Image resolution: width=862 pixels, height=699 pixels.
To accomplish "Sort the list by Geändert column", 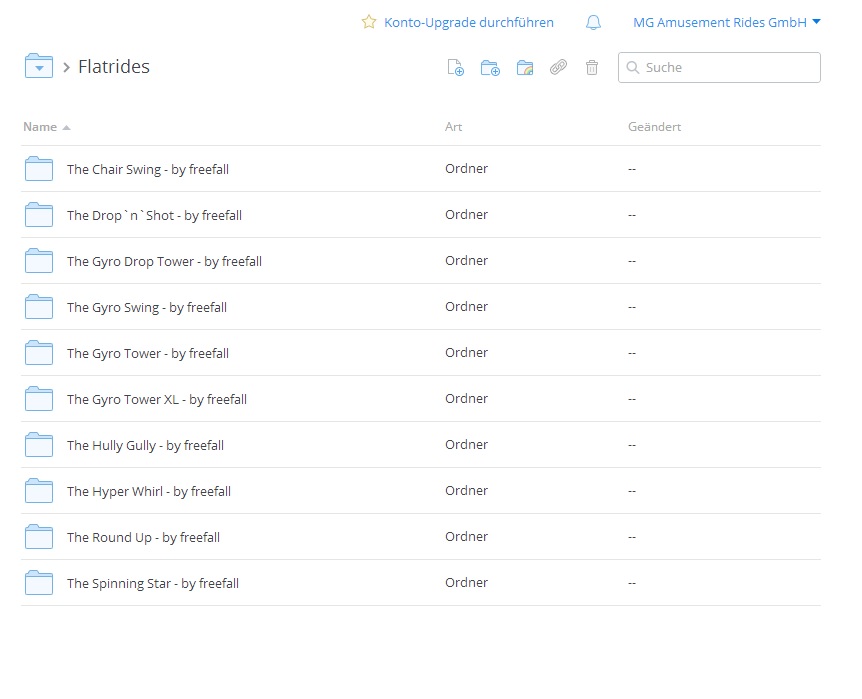I will (x=654, y=127).
